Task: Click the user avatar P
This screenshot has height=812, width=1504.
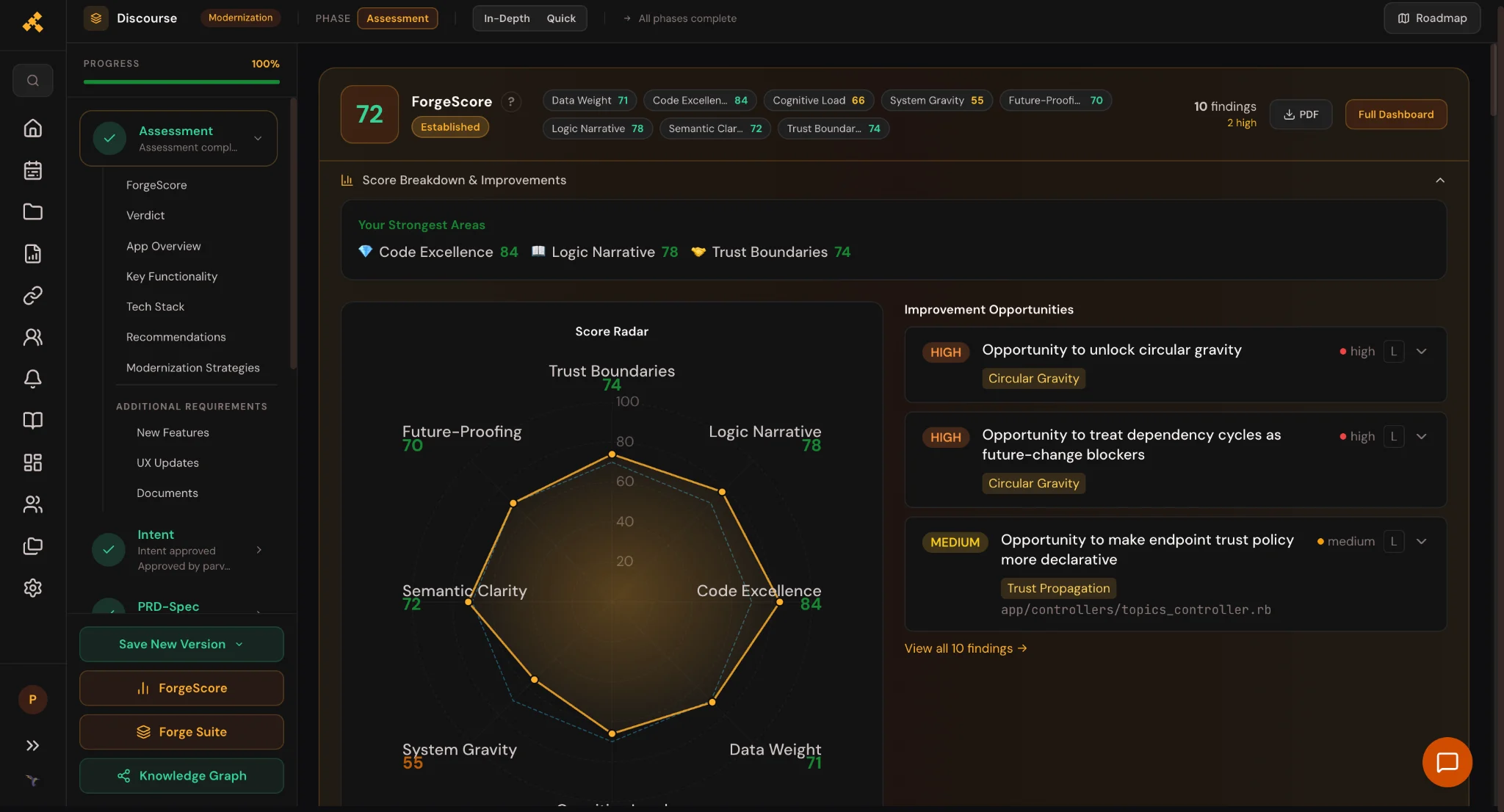Action: (32, 700)
